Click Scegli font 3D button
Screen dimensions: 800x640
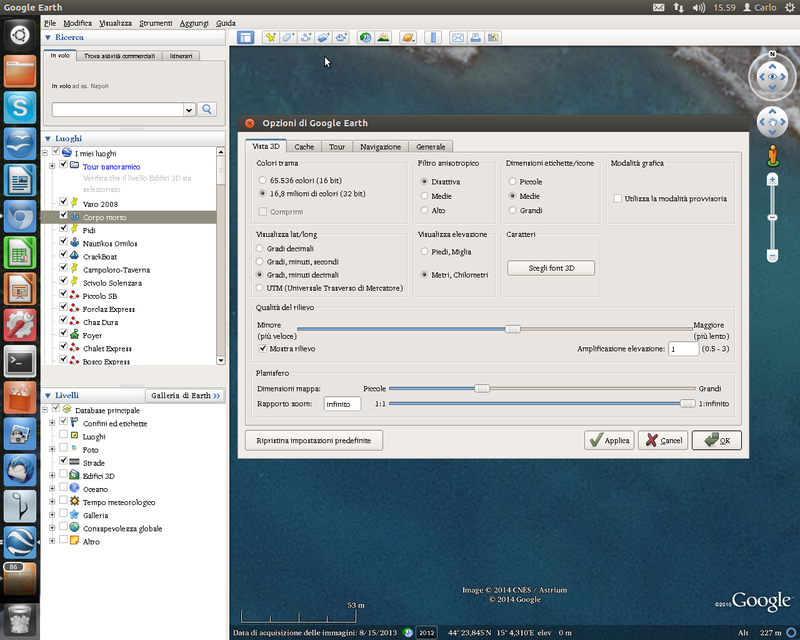pos(551,268)
